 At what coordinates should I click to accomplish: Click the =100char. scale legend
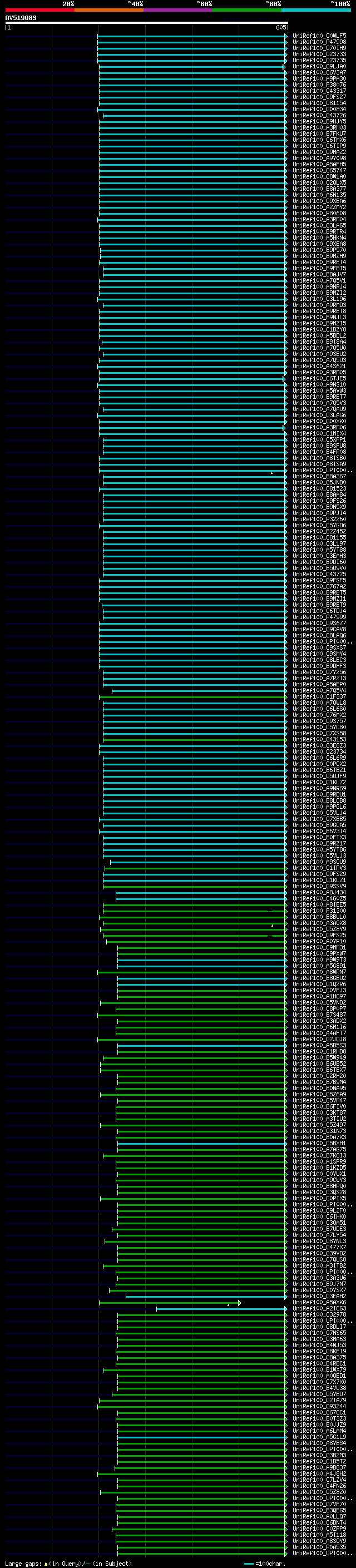[x=264, y=1564]
